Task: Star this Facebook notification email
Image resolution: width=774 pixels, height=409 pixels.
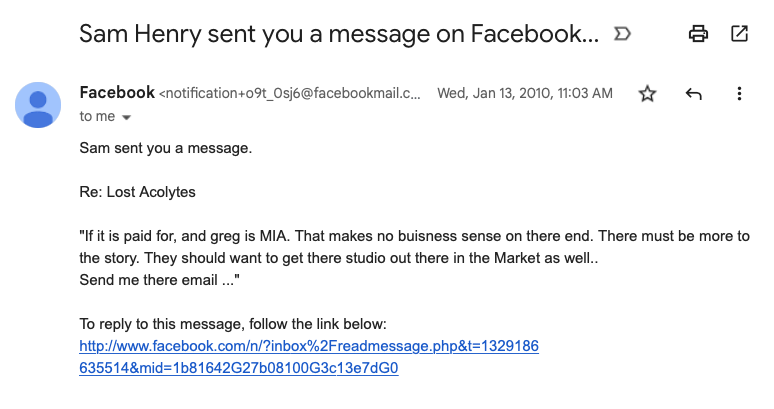Action: tap(647, 93)
